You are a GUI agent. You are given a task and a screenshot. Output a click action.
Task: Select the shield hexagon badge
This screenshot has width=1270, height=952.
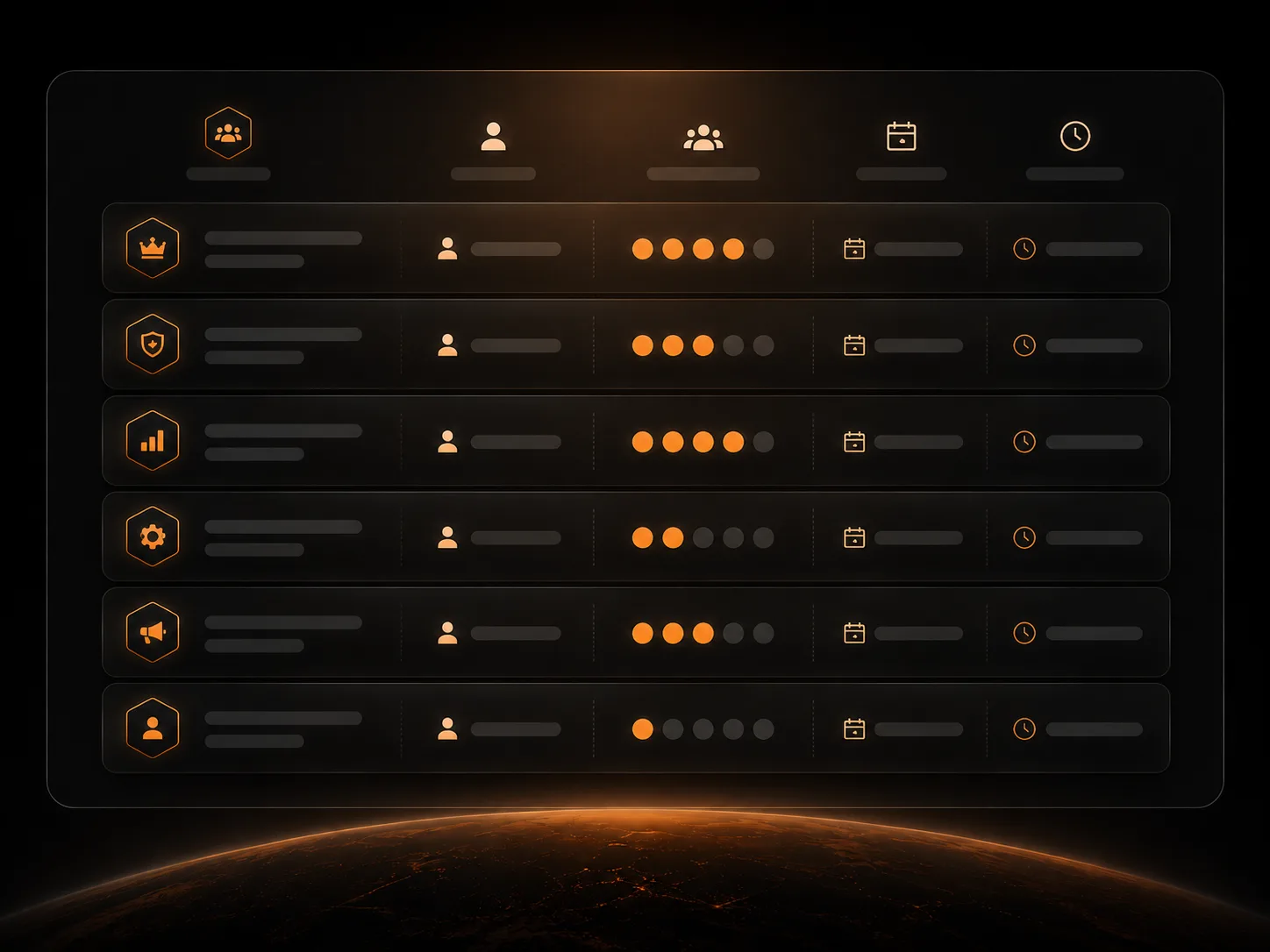pos(153,345)
